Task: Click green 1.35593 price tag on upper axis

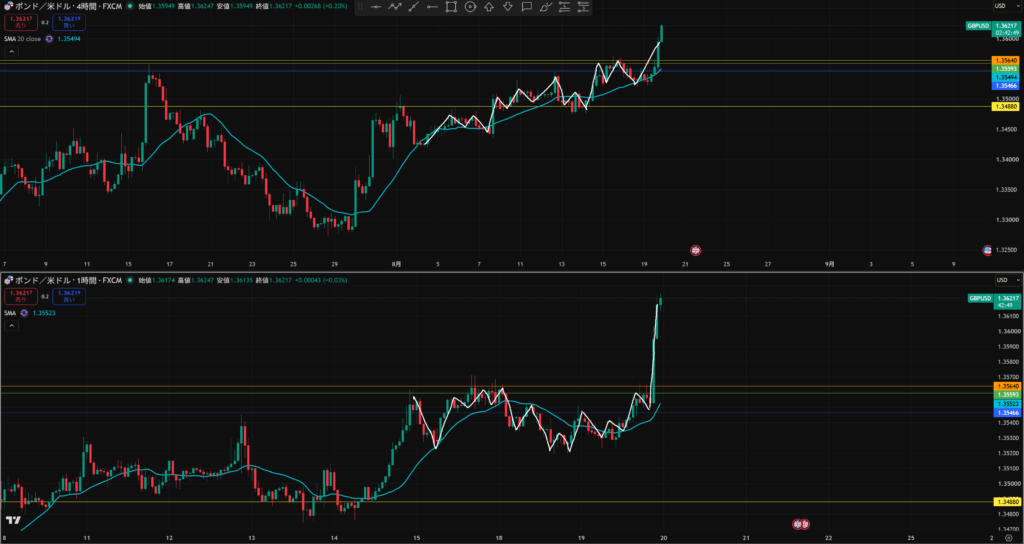Action: tap(1005, 69)
